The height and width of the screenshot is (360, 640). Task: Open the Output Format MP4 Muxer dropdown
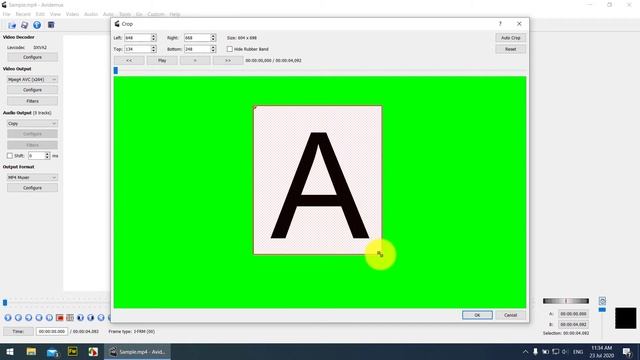point(32,177)
